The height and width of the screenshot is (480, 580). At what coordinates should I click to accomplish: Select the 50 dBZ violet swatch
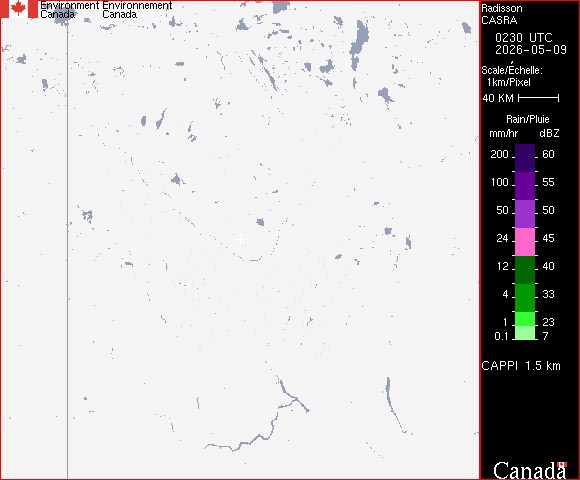pyautogui.click(x=525, y=214)
